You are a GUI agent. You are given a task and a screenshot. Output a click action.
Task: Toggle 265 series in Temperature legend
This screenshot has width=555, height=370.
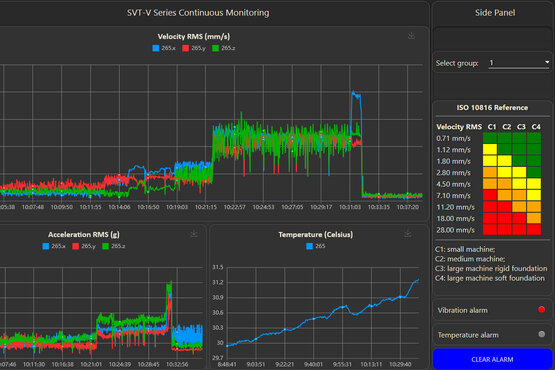point(316,246)
